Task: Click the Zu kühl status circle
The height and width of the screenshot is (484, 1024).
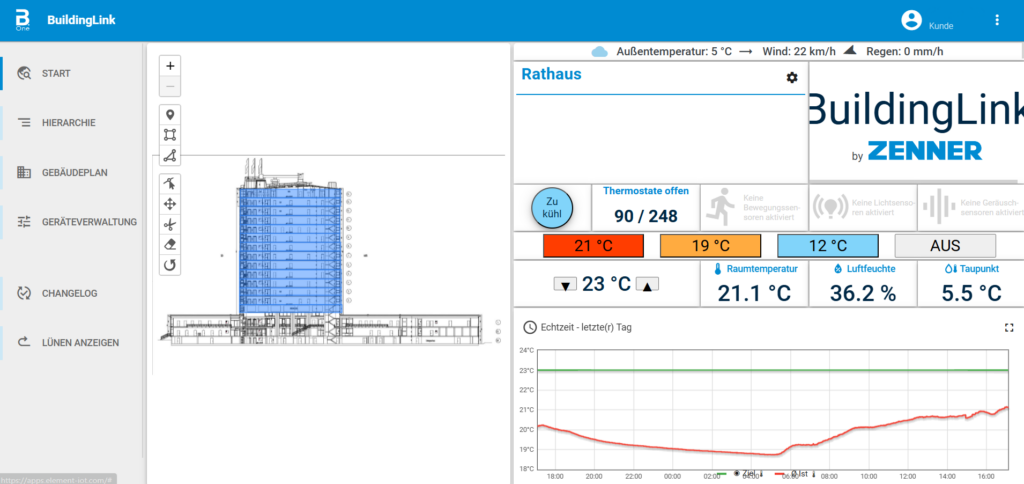Action: [x=552, y=207]
